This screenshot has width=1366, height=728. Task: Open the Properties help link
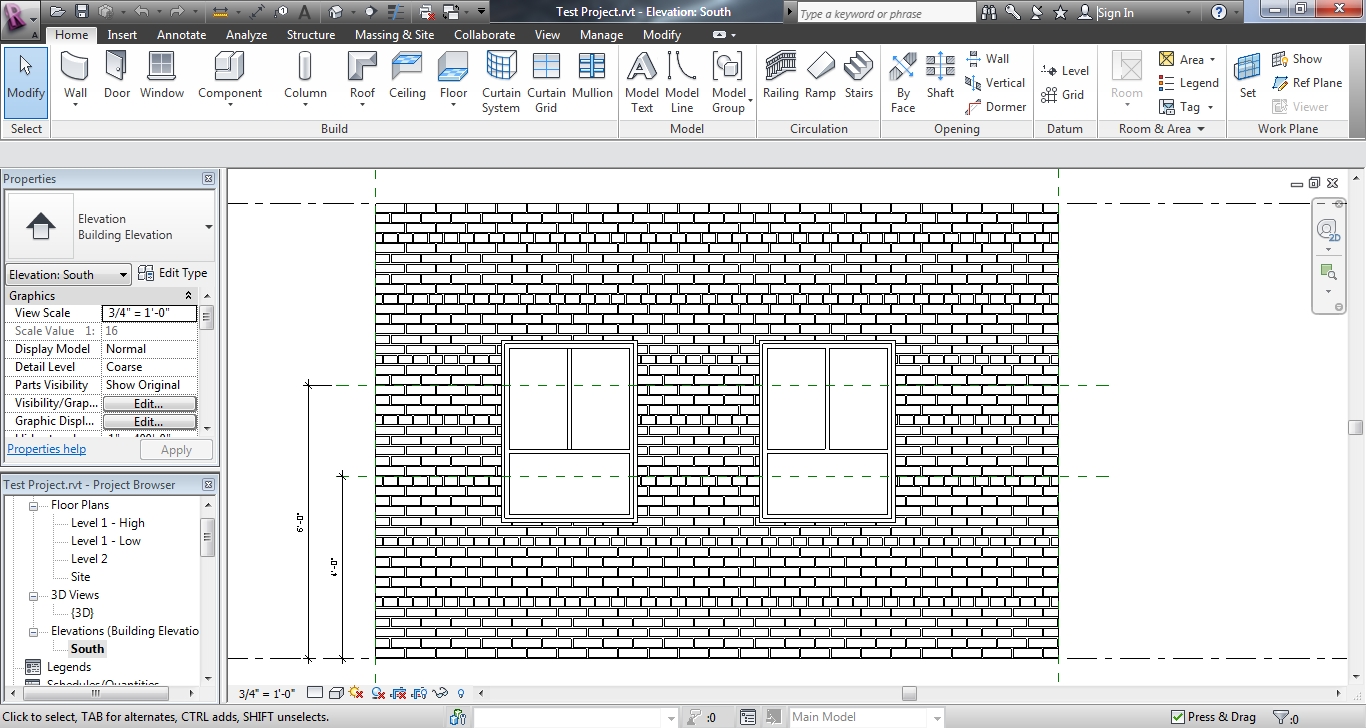(x=47, y=450)
